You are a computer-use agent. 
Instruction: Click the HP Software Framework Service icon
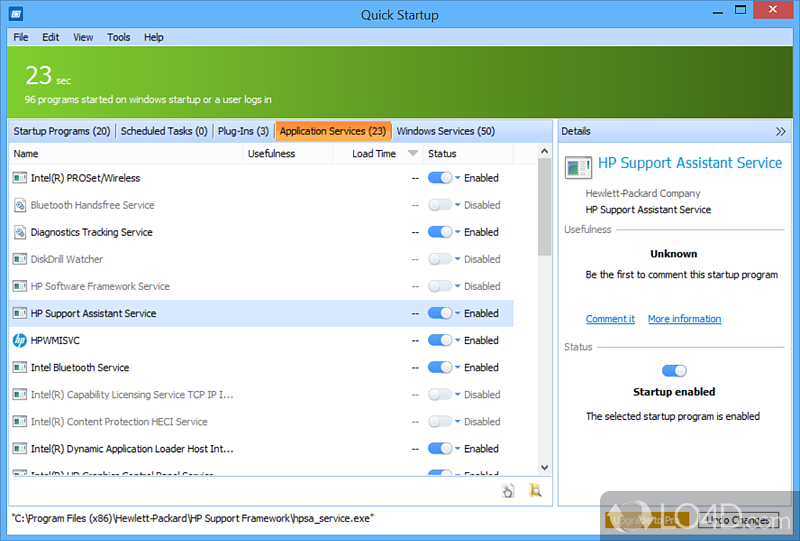click(x=19, y=286)
